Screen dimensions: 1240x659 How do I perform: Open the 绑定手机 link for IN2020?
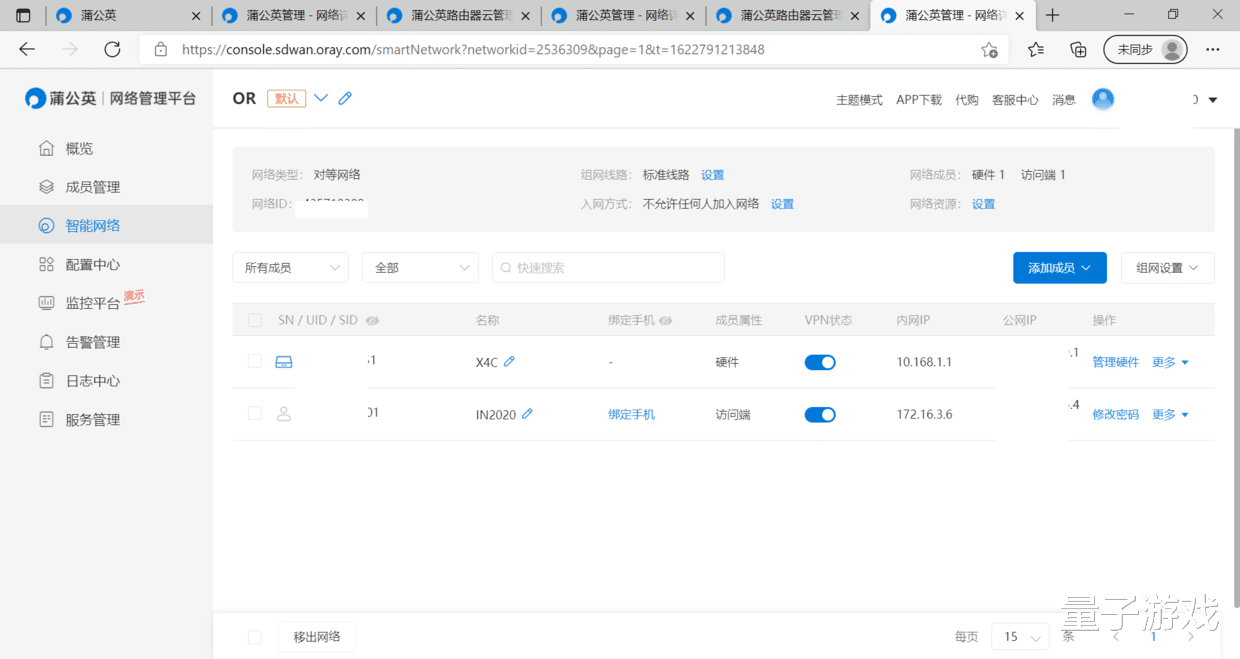pyautogui.click(x=631, y=414)
